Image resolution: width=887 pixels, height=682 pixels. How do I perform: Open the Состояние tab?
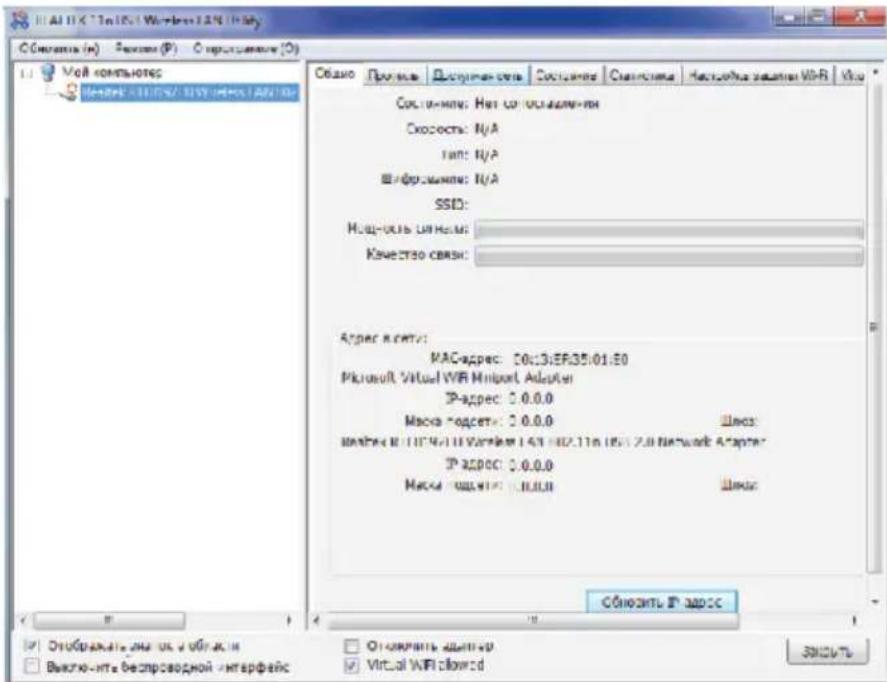pos(566,75)
